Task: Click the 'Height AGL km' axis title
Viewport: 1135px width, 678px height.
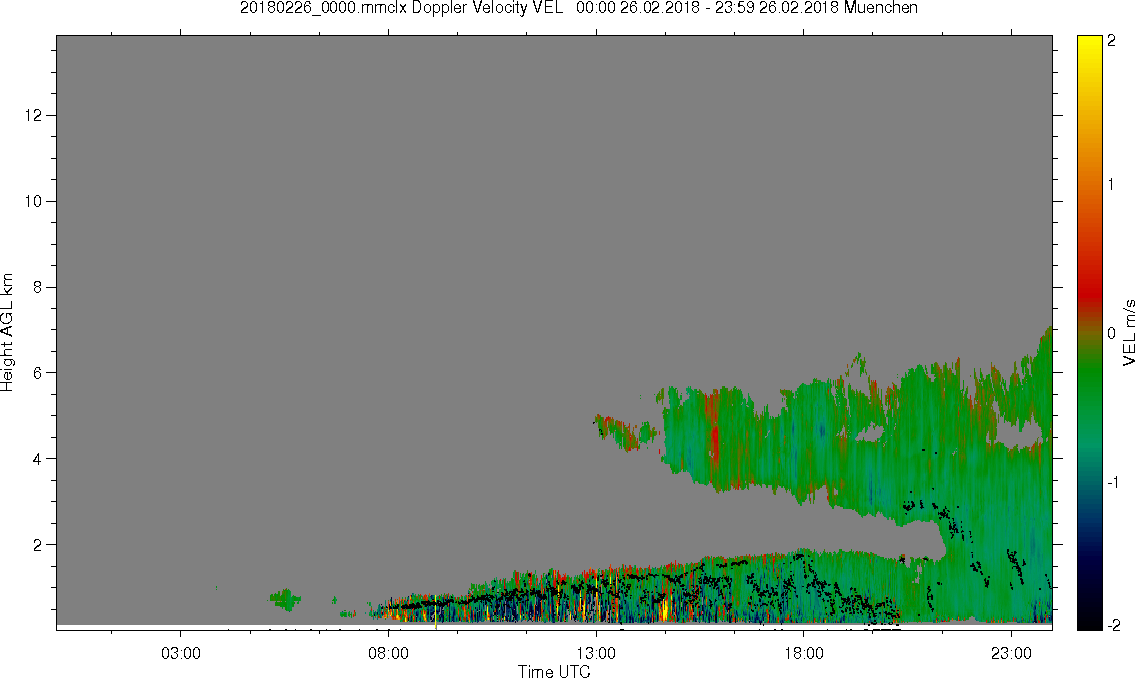Action: pyautogui.click(x=7, y=332)
